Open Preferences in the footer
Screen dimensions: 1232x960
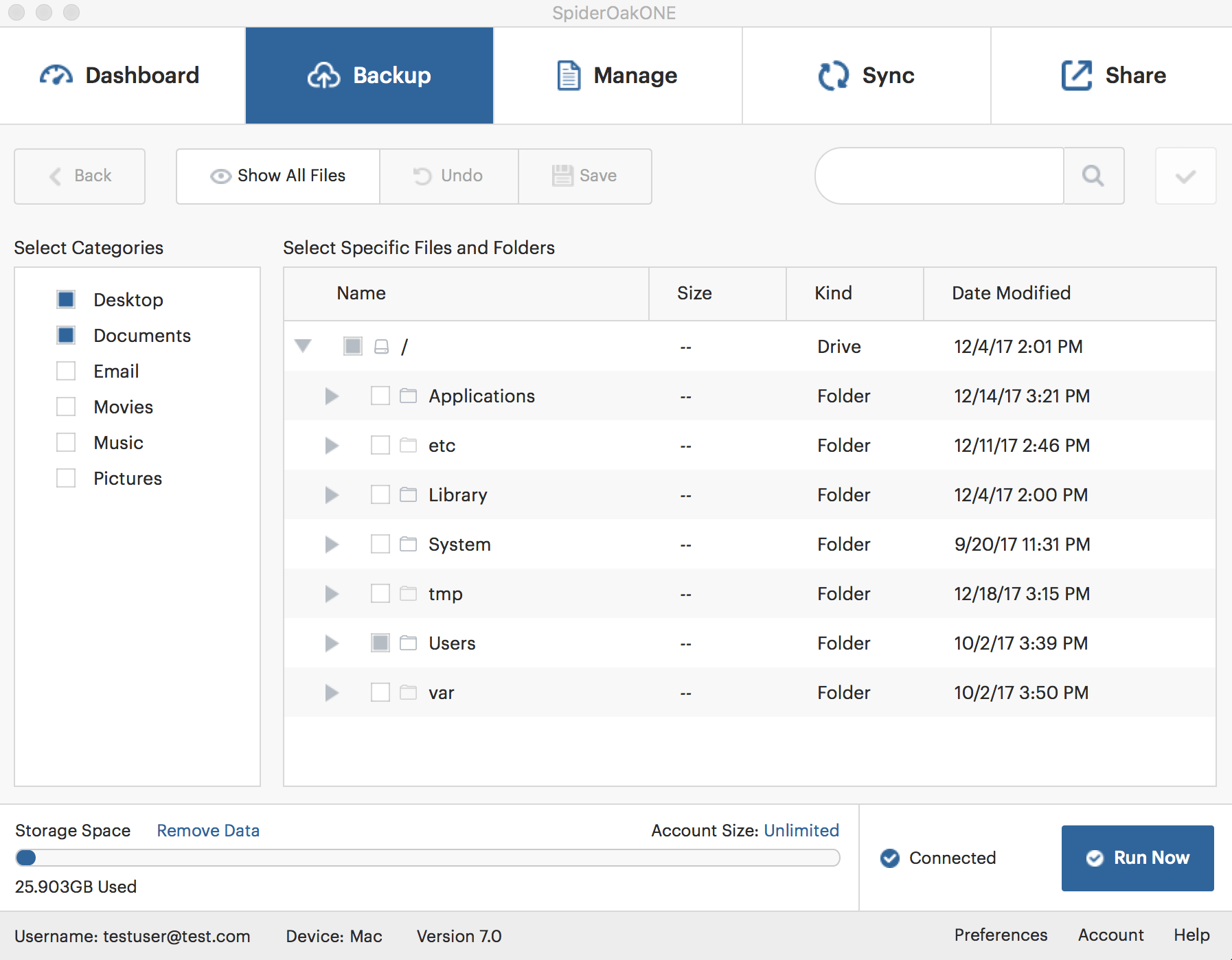1000,935
